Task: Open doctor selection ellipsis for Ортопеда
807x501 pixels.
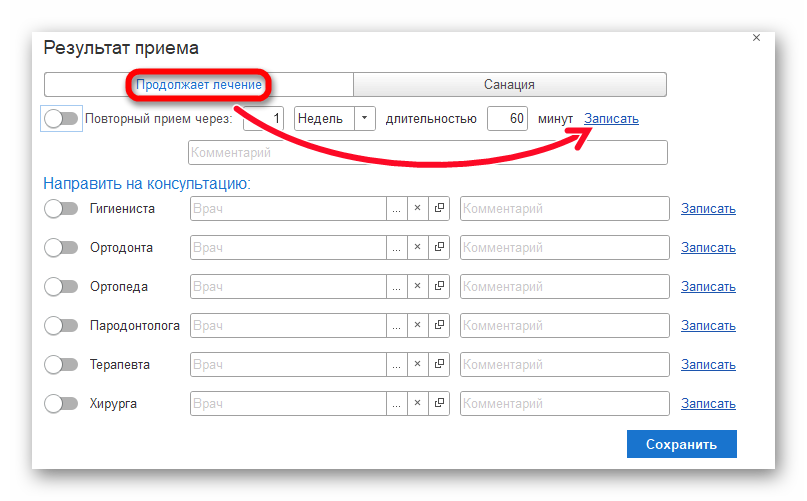Action: [396, 286]
